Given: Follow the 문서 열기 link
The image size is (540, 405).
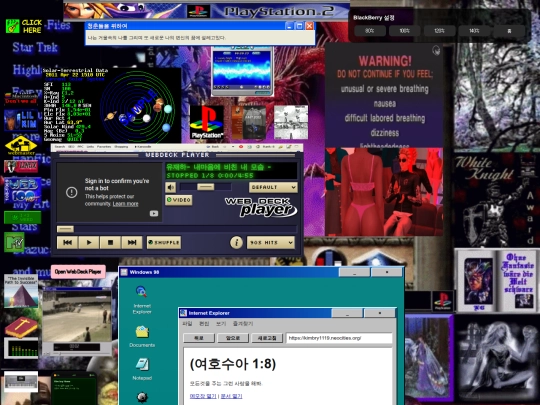Looking at the screenshot, I should (231, 396).
